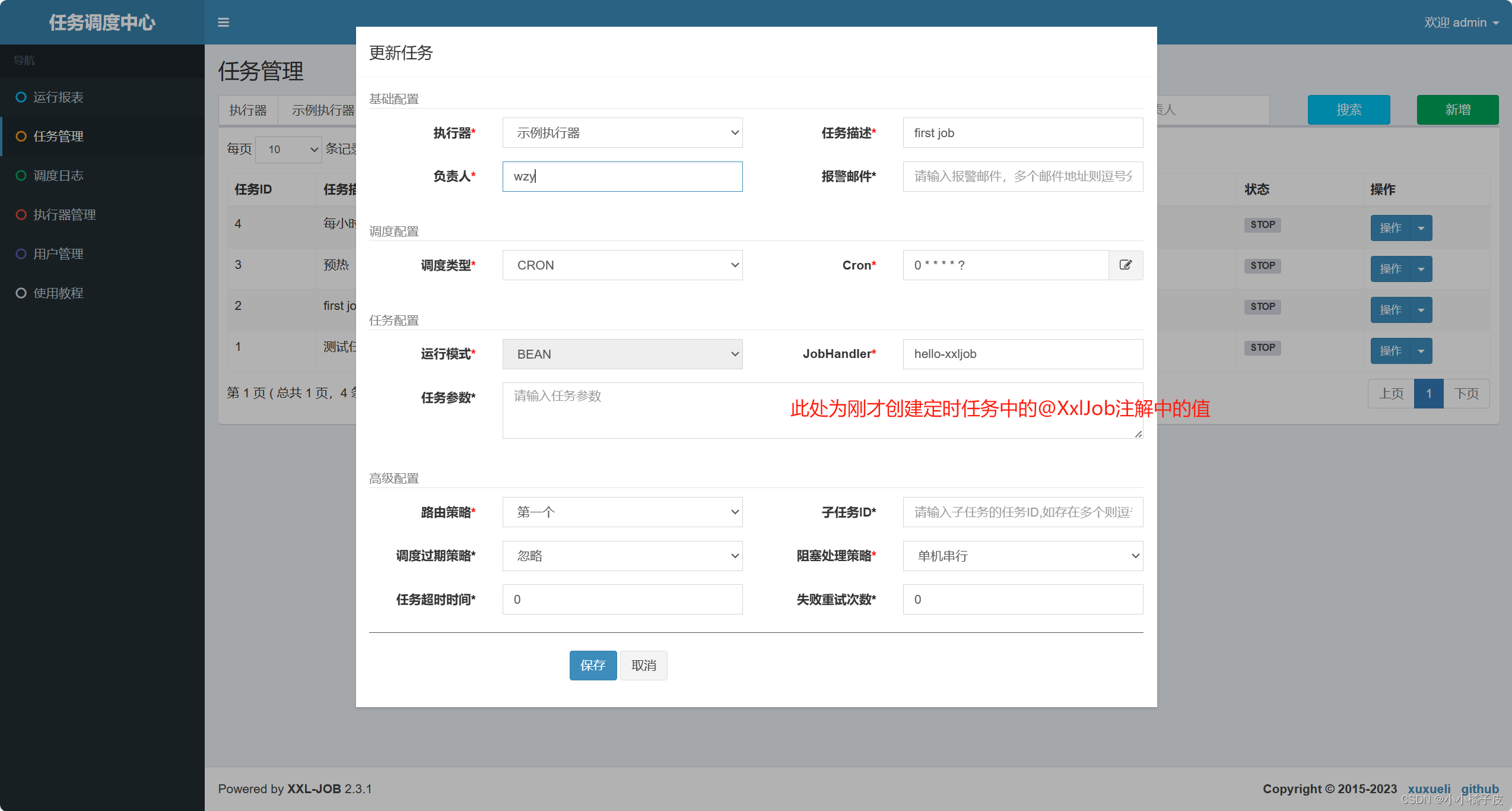Click the white circle icon beside 使用教程
The height and width of the screenshot is (811, 1512).
[x=21, y=293]
